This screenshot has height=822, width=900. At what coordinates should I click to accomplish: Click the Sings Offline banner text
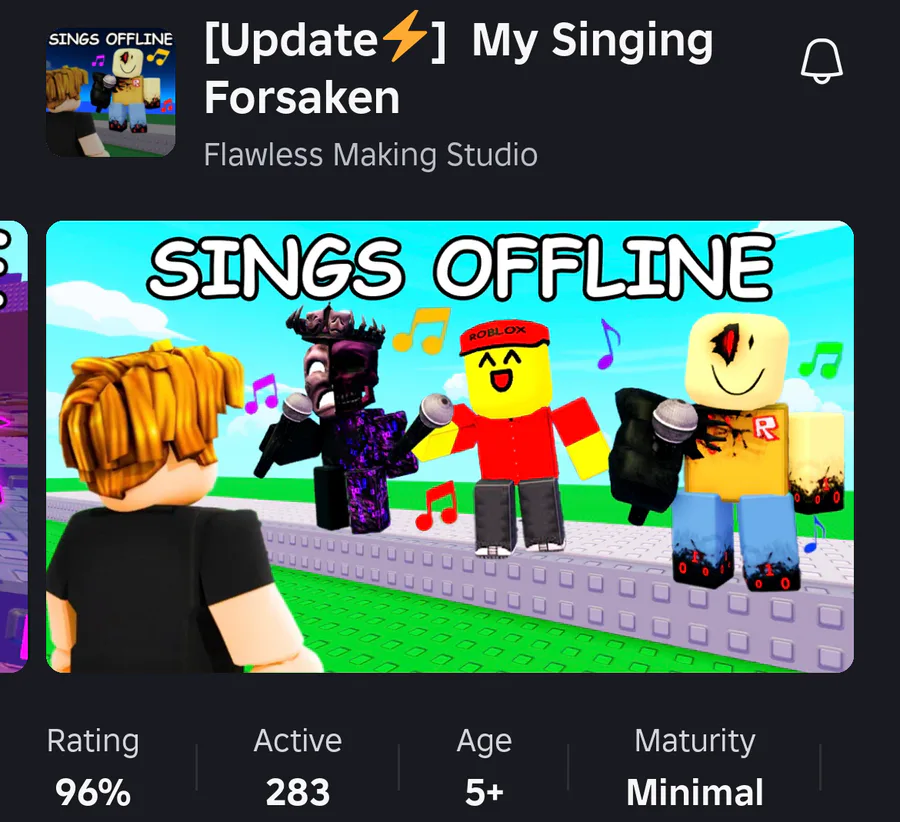coord(461,267)
